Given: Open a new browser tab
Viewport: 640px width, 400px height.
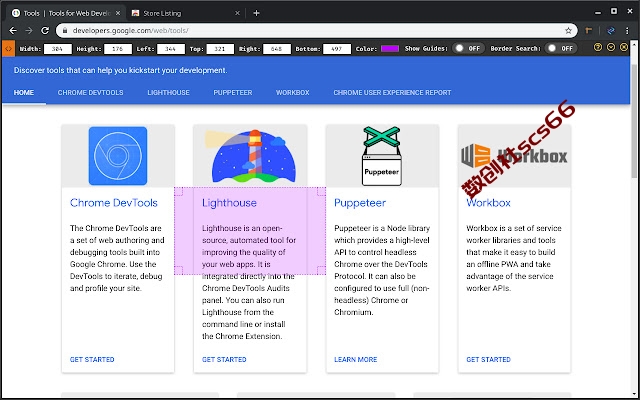Looking at the screenshot, I should pos(256,13).
